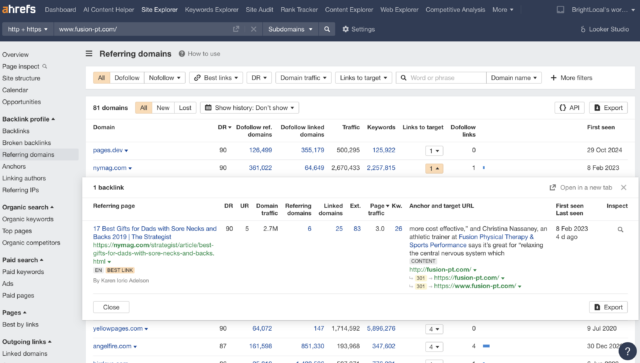
Task: Open Backlinks in the sidebar
Action: pyautogui.click(x=16, y=131)
